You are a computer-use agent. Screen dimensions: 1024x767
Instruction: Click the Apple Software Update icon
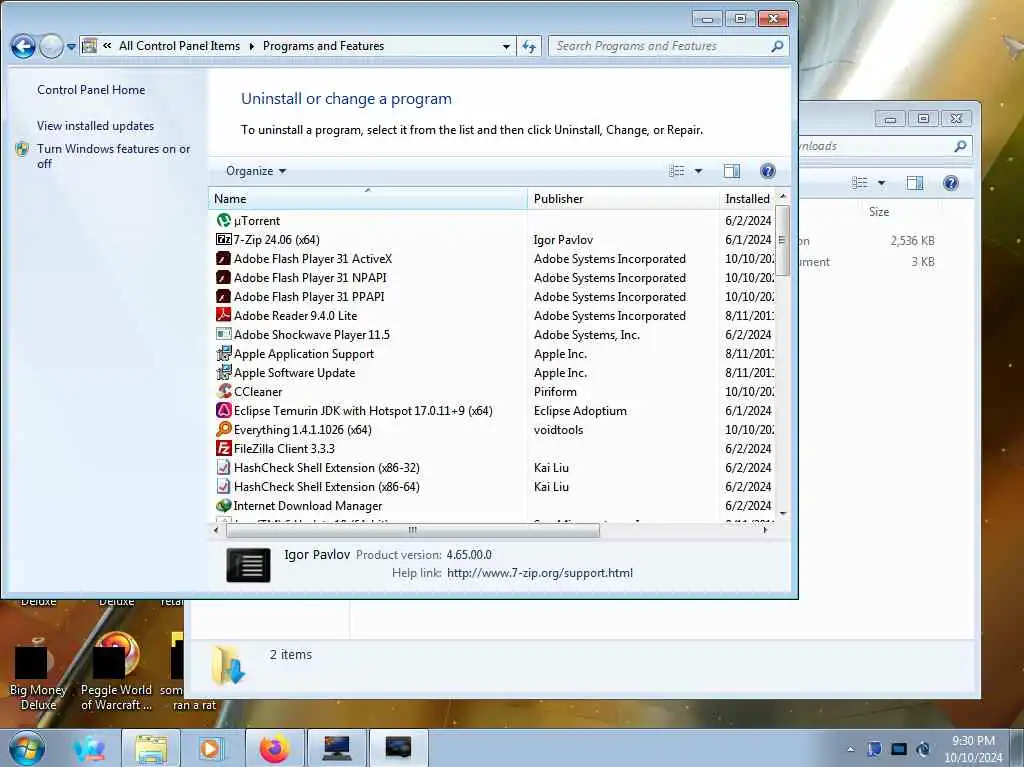click(223, 372)
